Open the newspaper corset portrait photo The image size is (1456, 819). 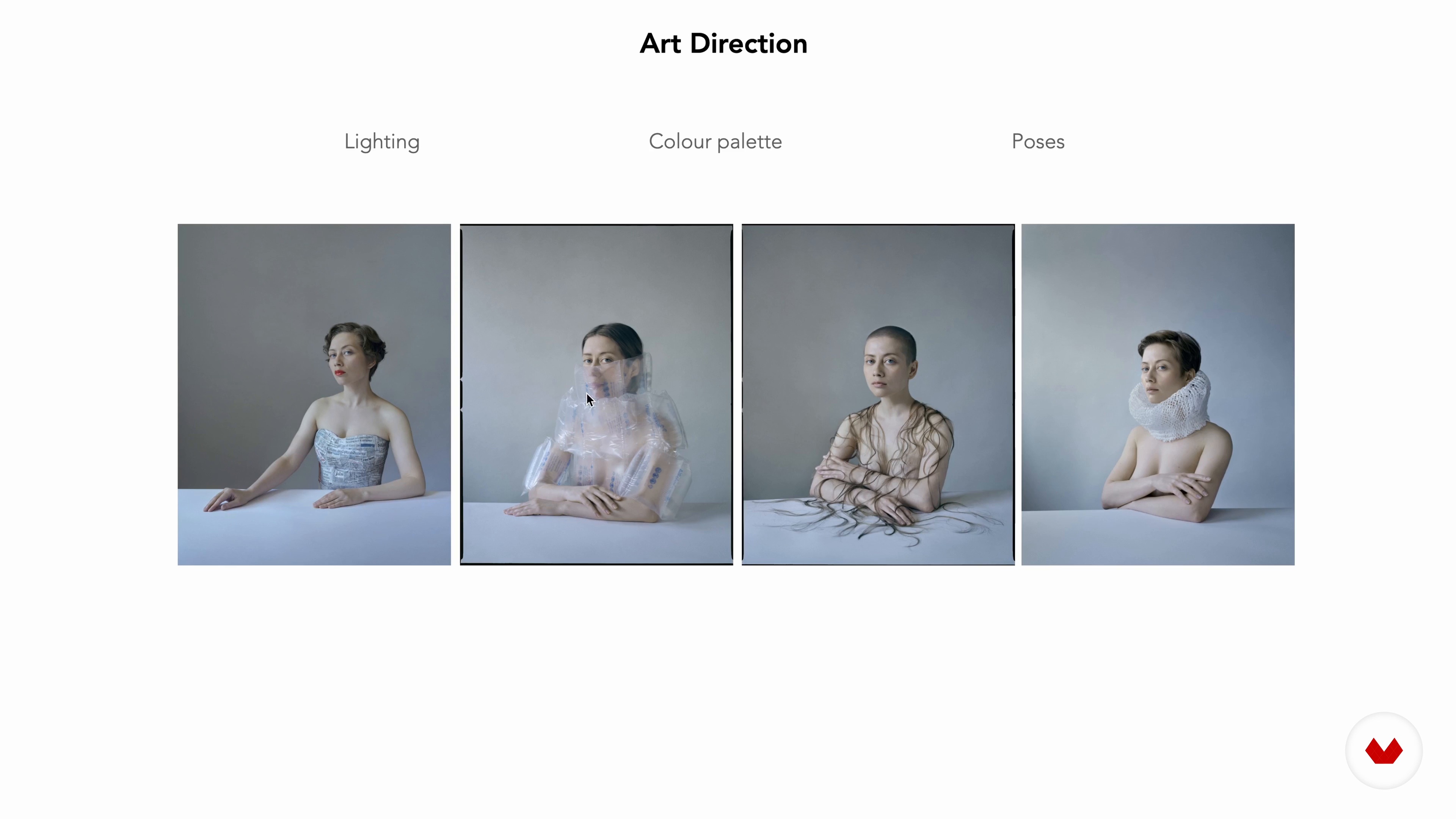(314, 394)
